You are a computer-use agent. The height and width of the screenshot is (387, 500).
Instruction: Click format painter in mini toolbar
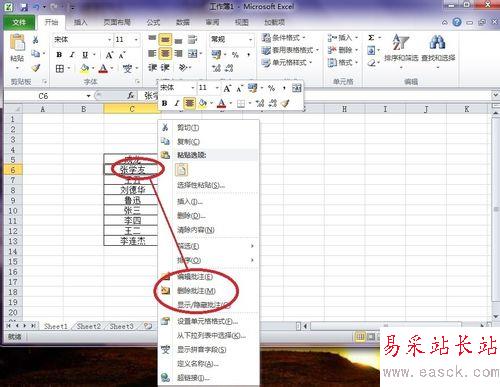click(285, 103)
